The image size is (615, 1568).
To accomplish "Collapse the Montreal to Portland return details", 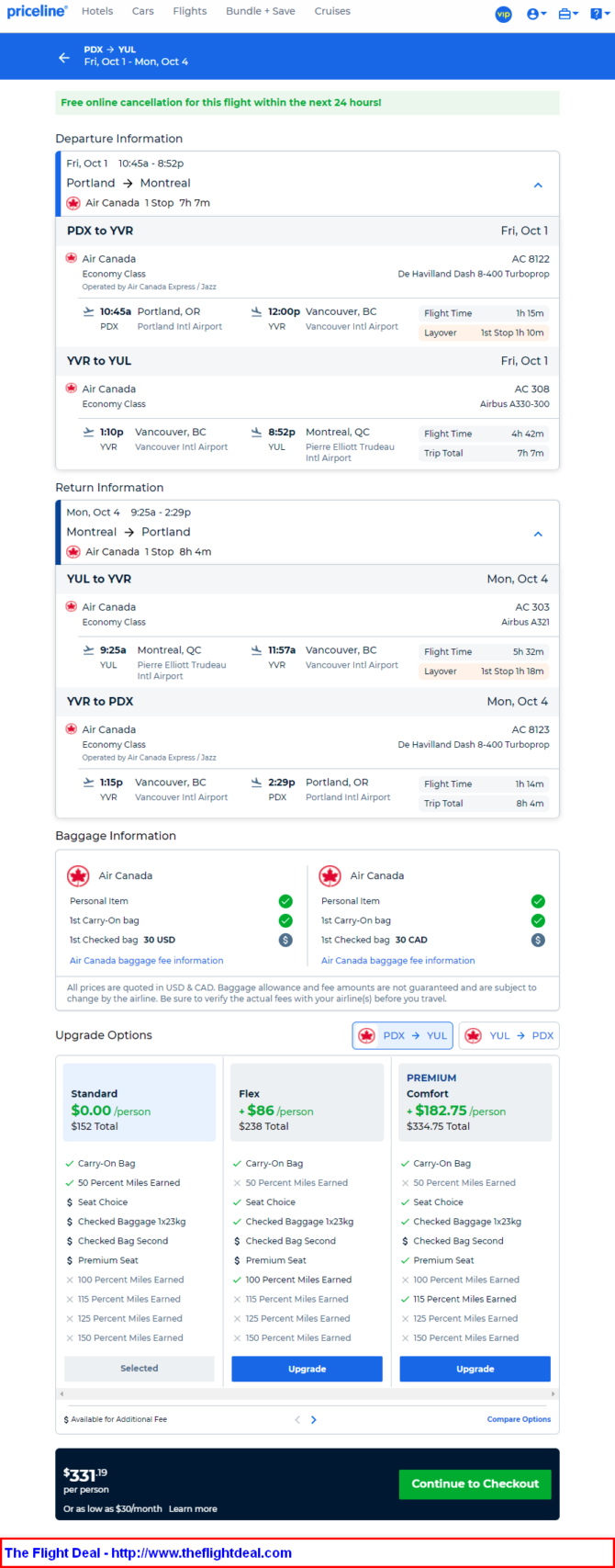I will pyautogui.click(x=538, y=534).
